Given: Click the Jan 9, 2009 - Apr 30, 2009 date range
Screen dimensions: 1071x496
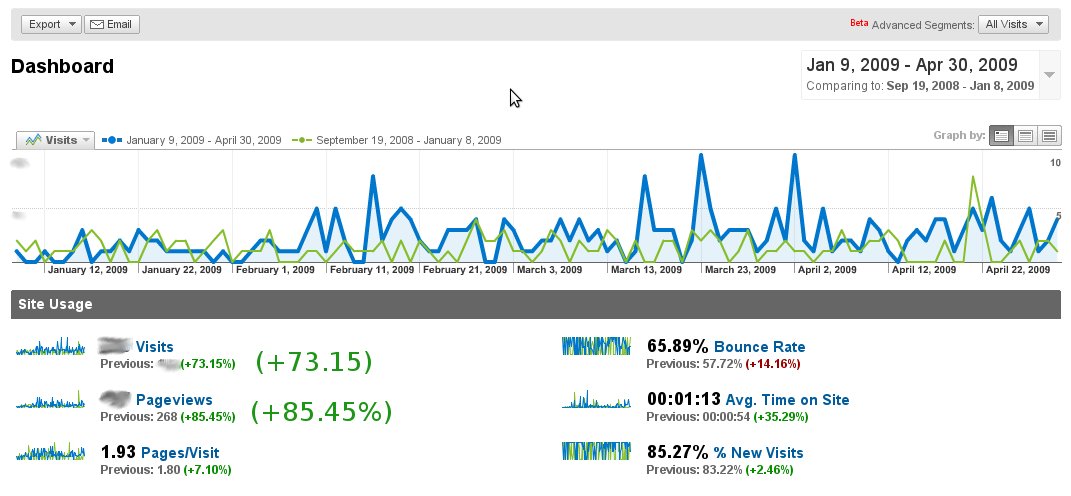Looking at the screenshot, I should (x=912, y=65).
